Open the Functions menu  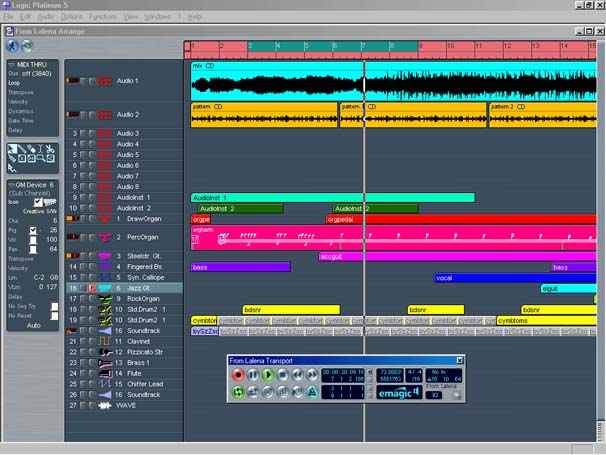click(103, 17)
